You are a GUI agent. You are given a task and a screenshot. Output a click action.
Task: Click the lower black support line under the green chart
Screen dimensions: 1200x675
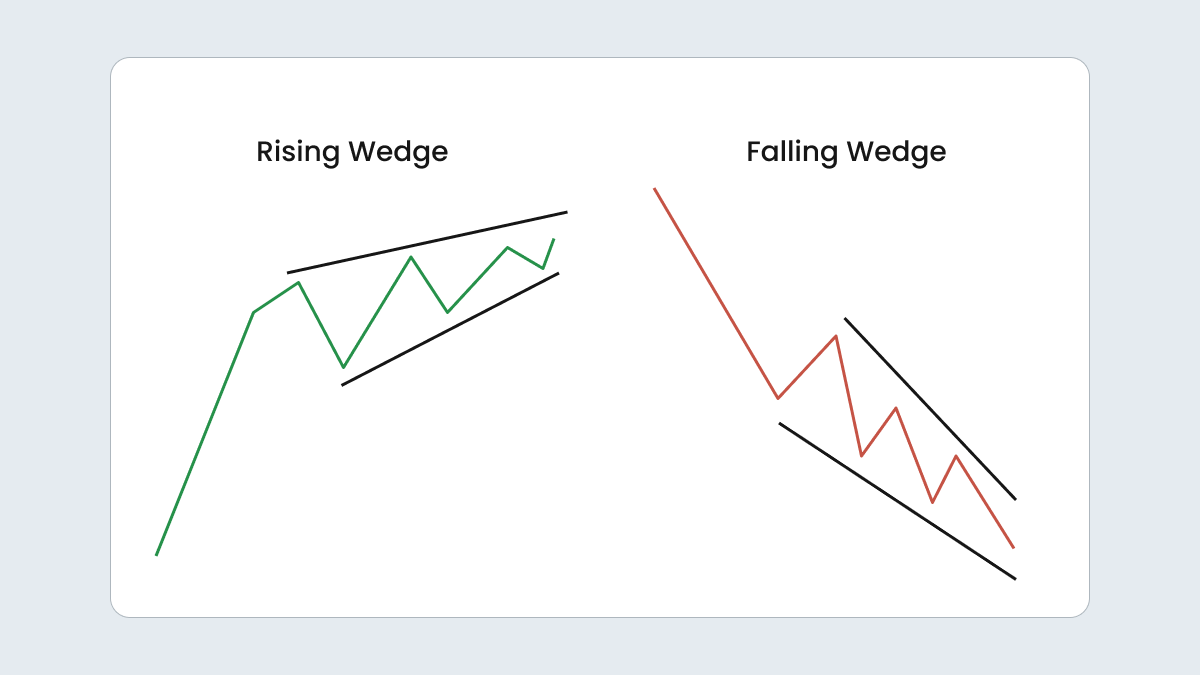coord(450,329)
